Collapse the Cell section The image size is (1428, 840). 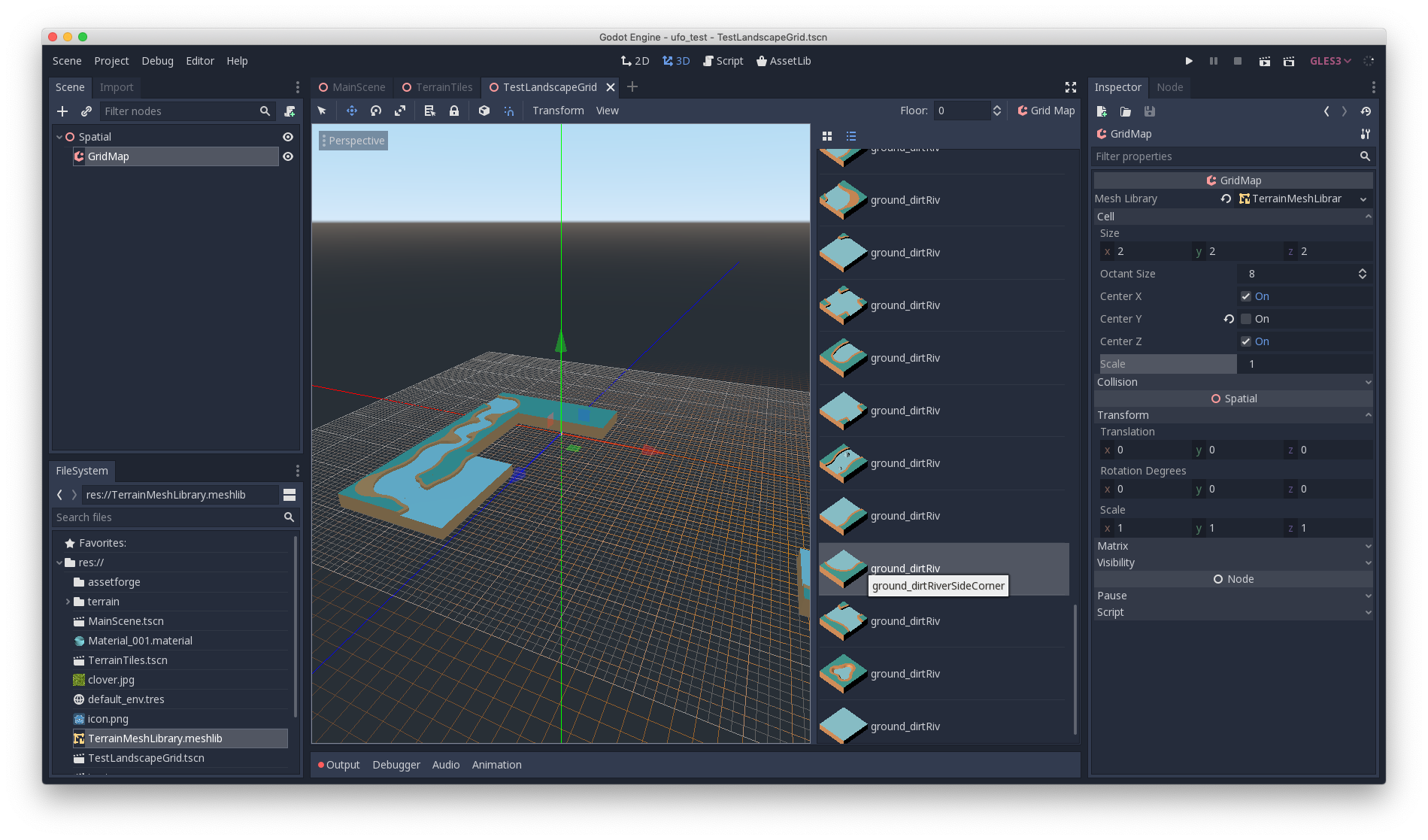[x=1233, y=217]
